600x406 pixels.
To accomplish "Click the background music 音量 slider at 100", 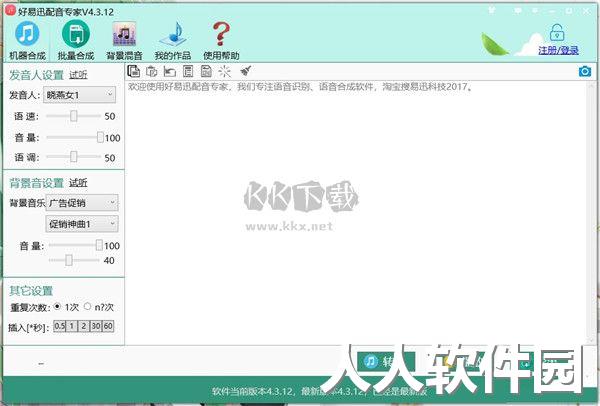I will (x=99, y=245).
